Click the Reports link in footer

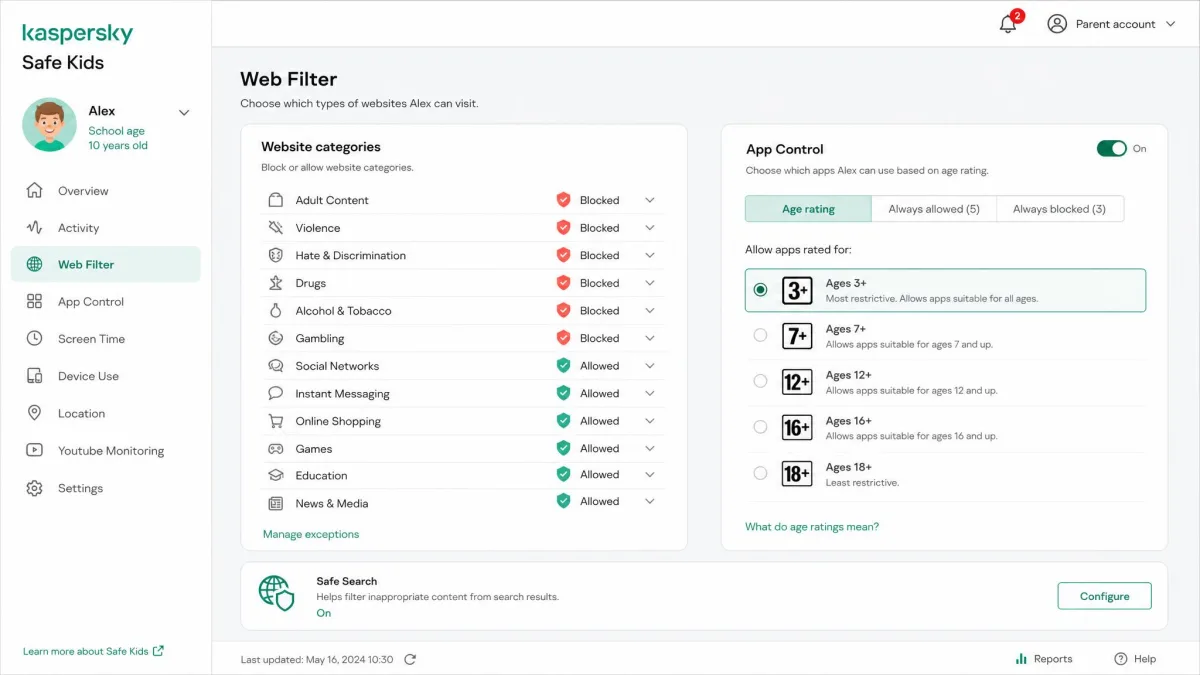pos(1043,659)
